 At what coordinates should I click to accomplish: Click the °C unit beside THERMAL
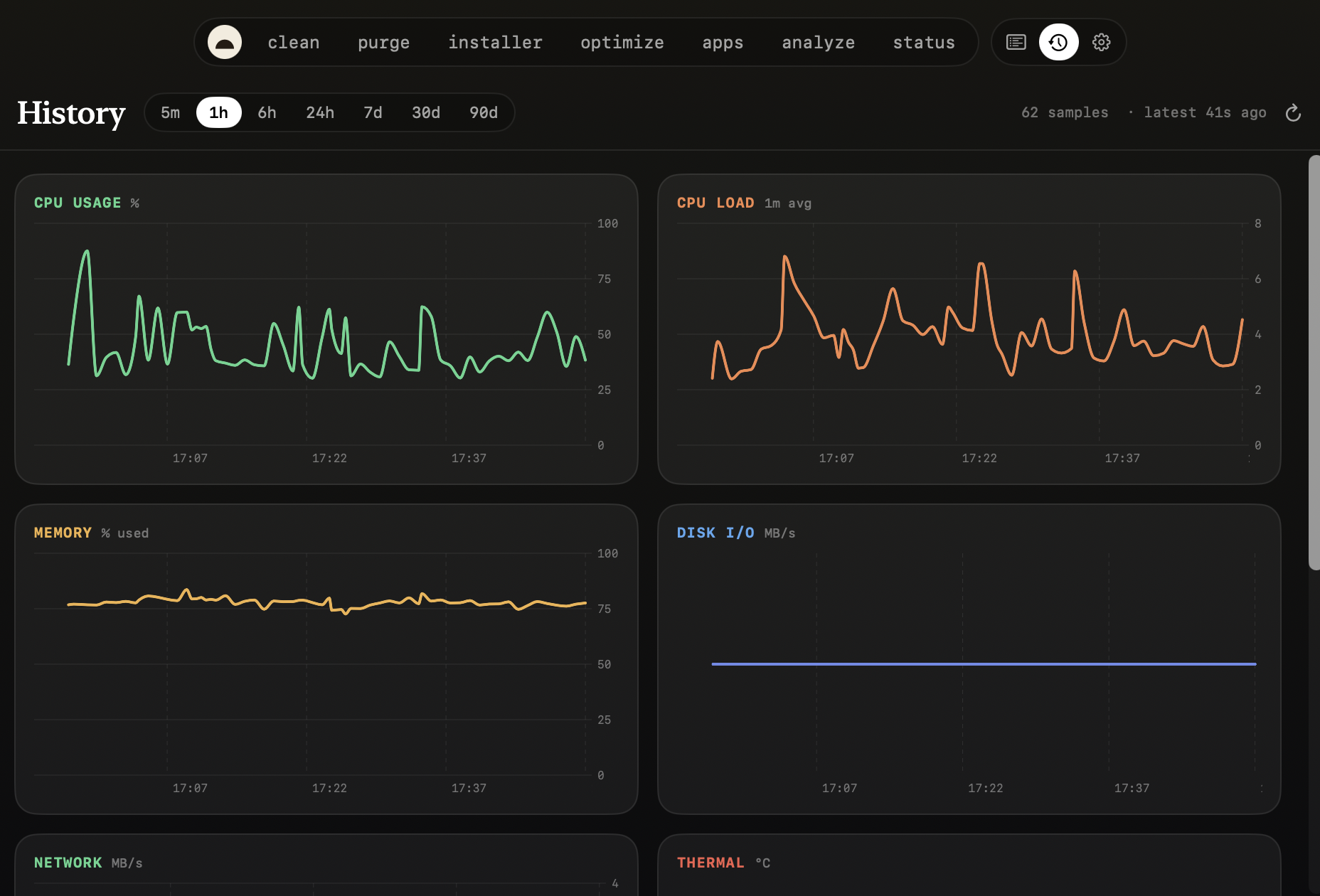click(762, 863)
